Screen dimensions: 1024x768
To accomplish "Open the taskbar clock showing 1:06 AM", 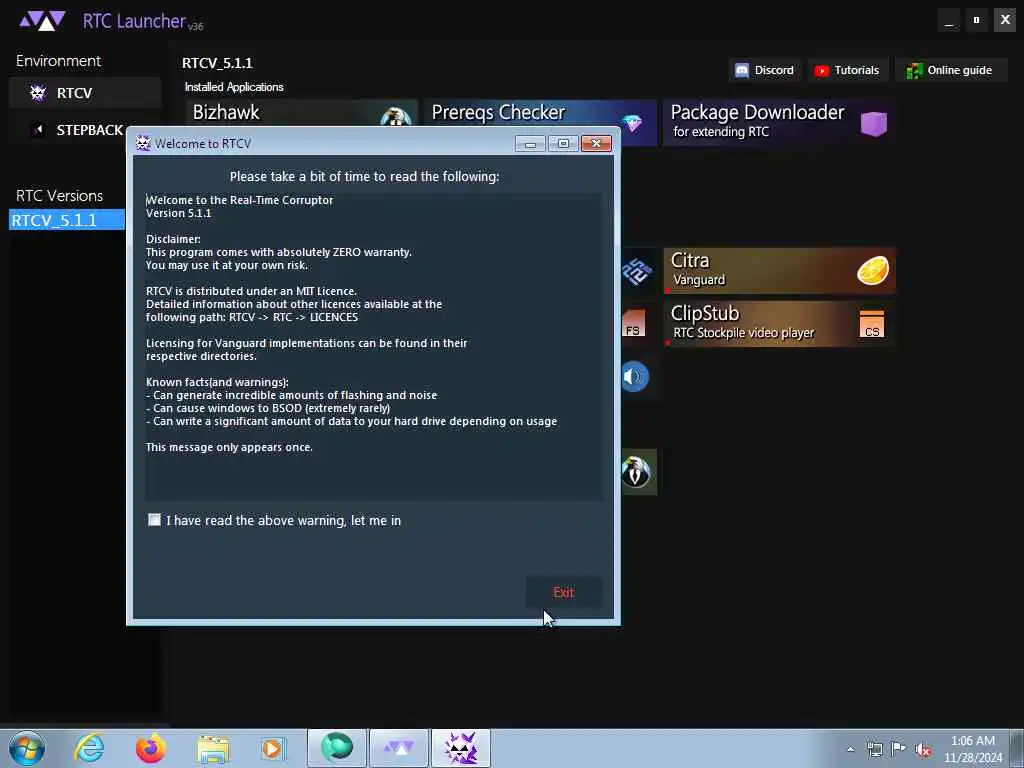I will click(x=973, y=749).
